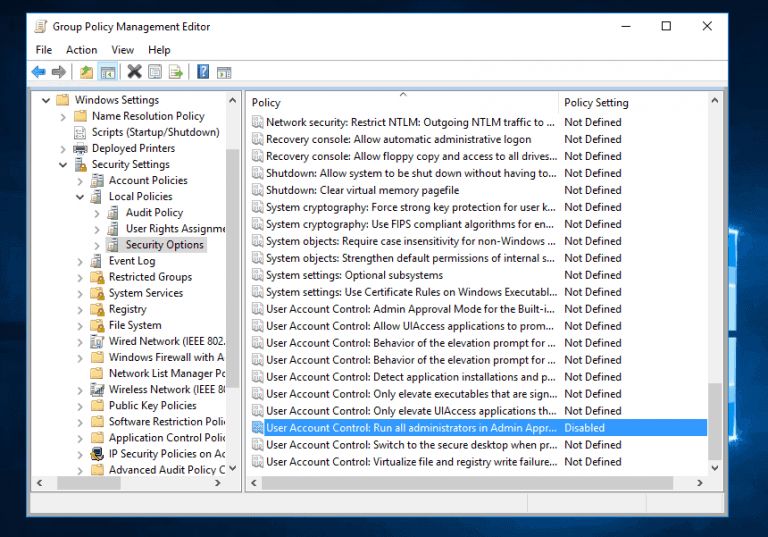The height and width of the screenshot is (537, 768).
Task: Collapse the Security Settings node
Action: (63, 165)
